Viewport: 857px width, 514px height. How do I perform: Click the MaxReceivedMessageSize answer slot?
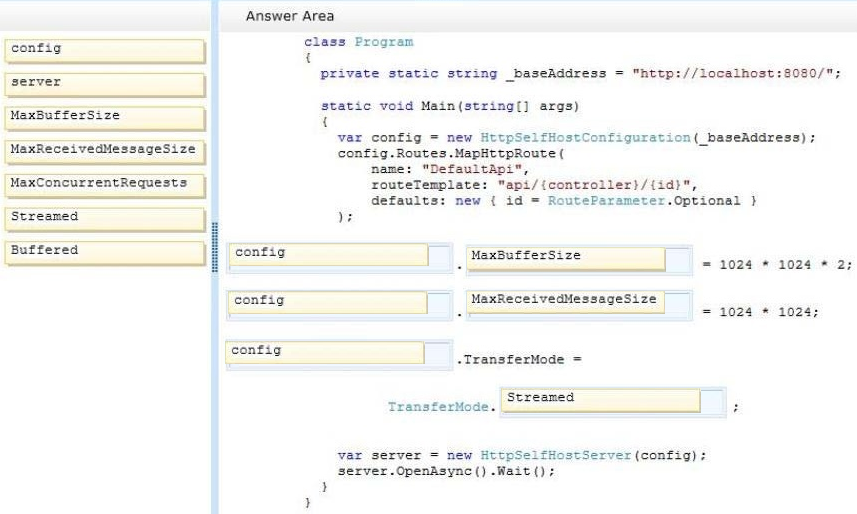click(x=579, y=305)
